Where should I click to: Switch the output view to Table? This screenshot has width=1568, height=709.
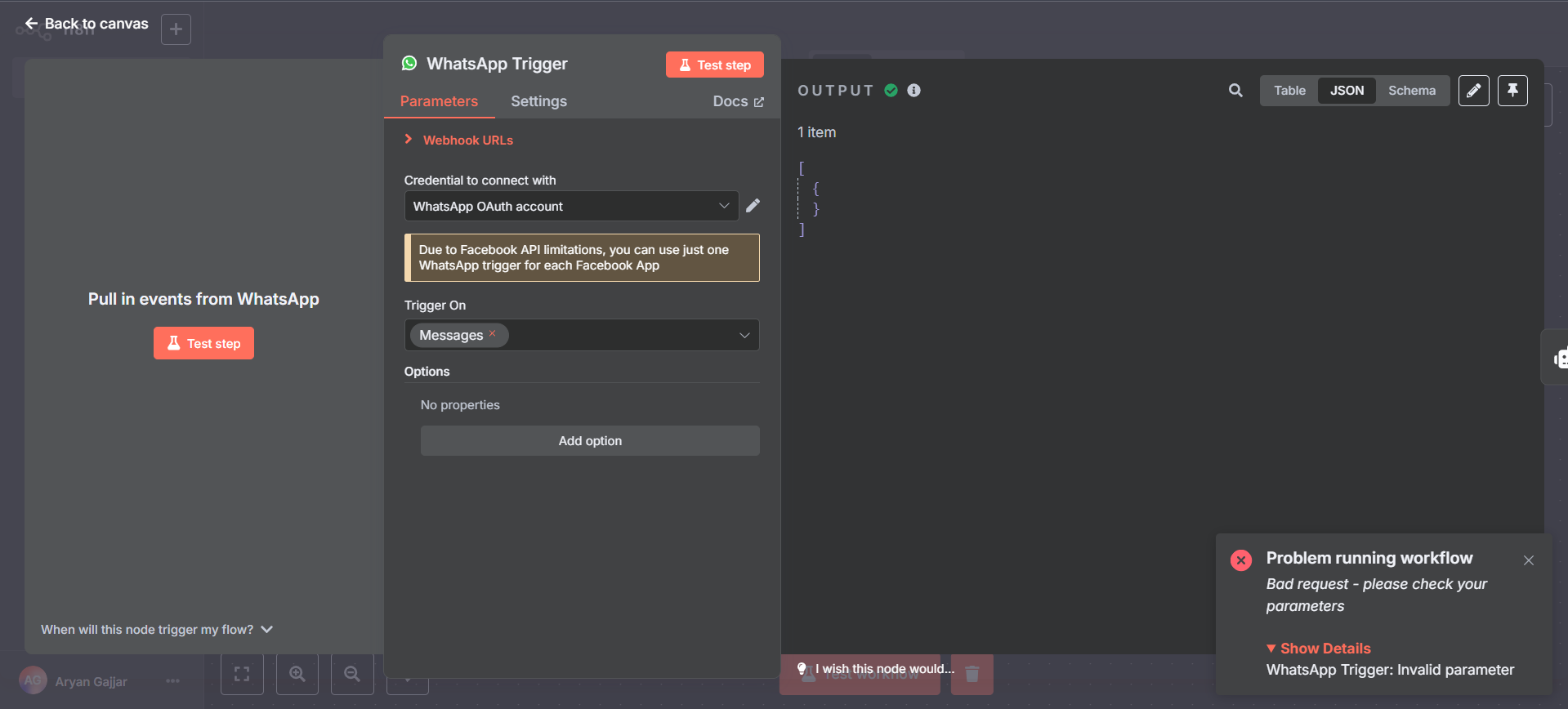[1289, 91]
